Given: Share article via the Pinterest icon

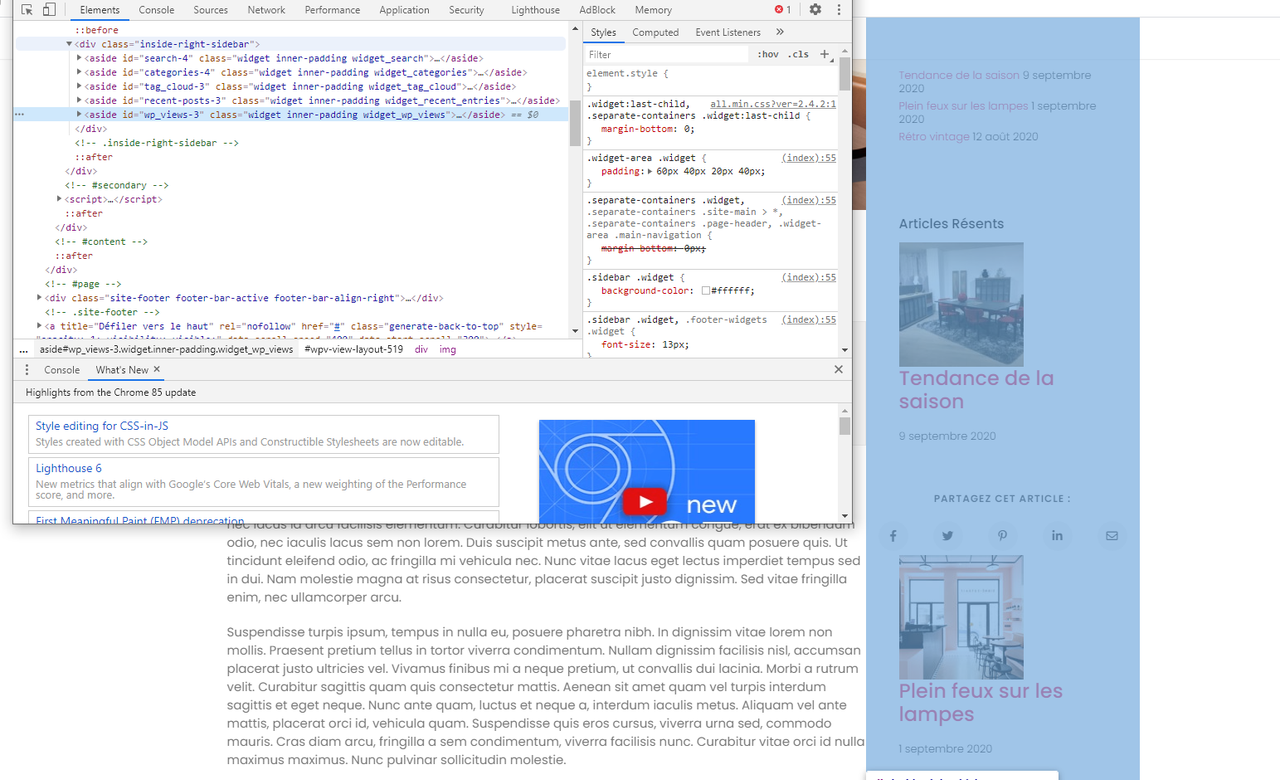Looking at the screenshot, I should point(1002,536).
